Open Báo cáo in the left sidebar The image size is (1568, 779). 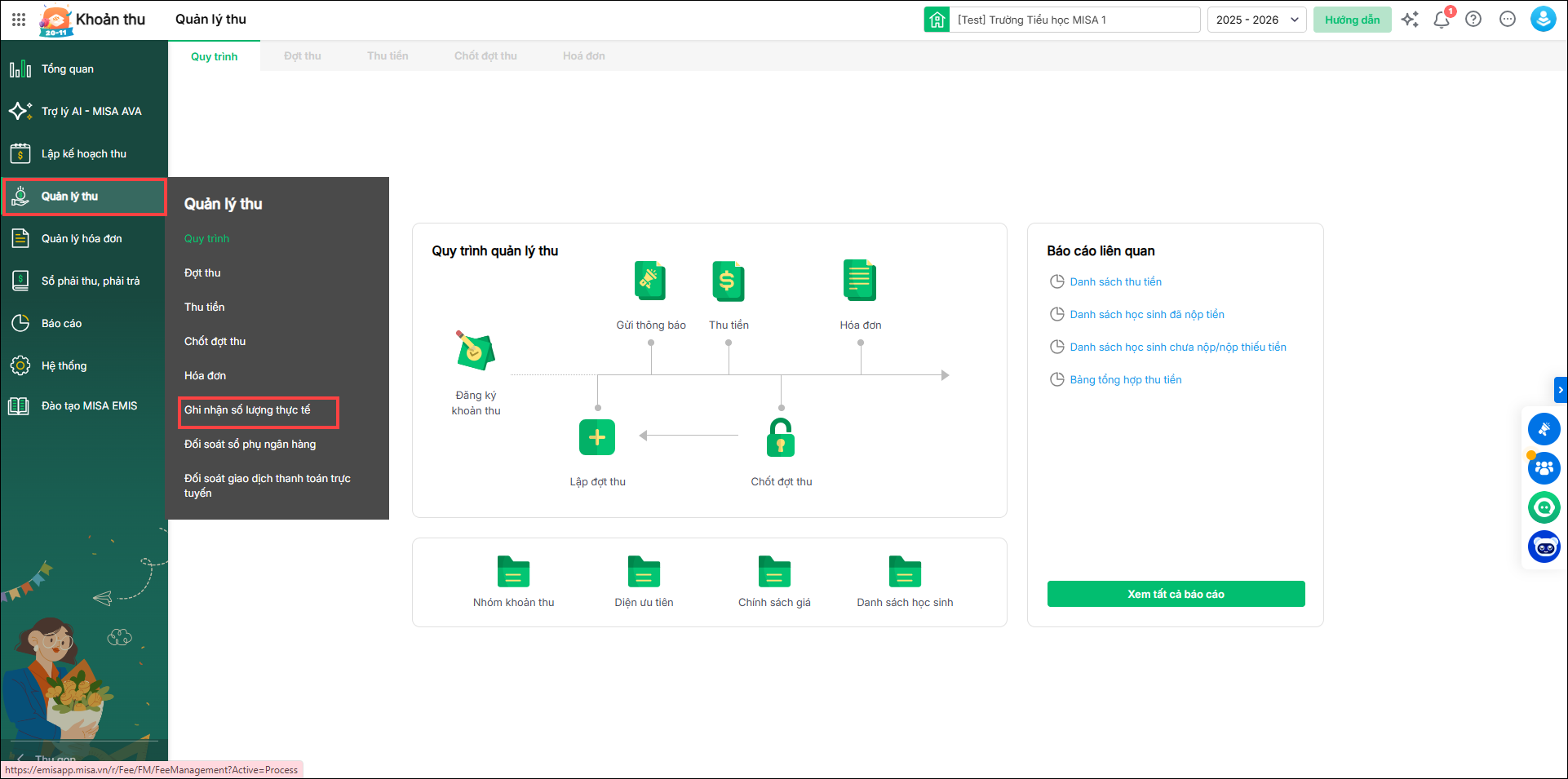[x=62, y=324]
